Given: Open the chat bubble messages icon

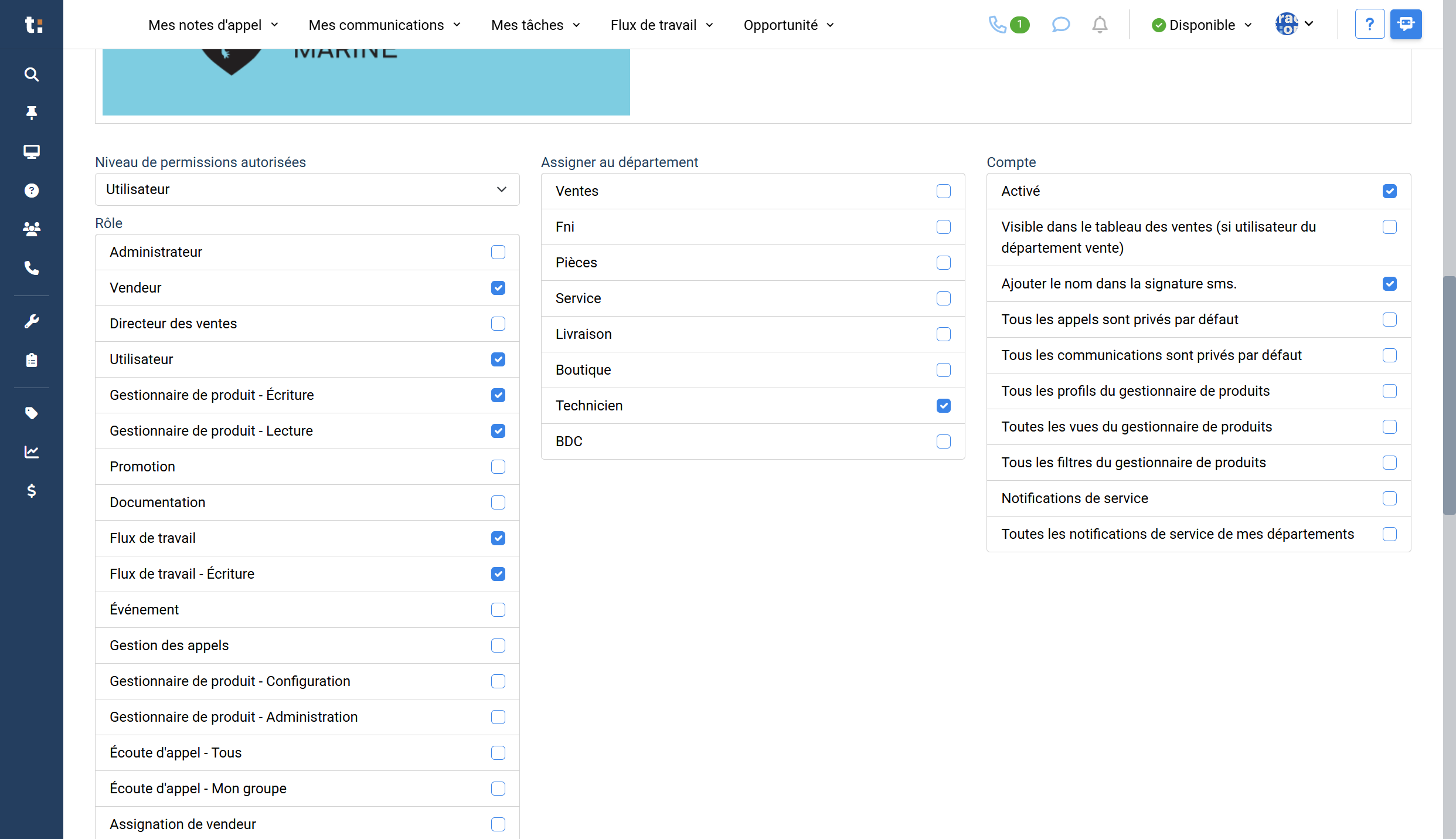Looking at the screenshot, I should 1060,25.
